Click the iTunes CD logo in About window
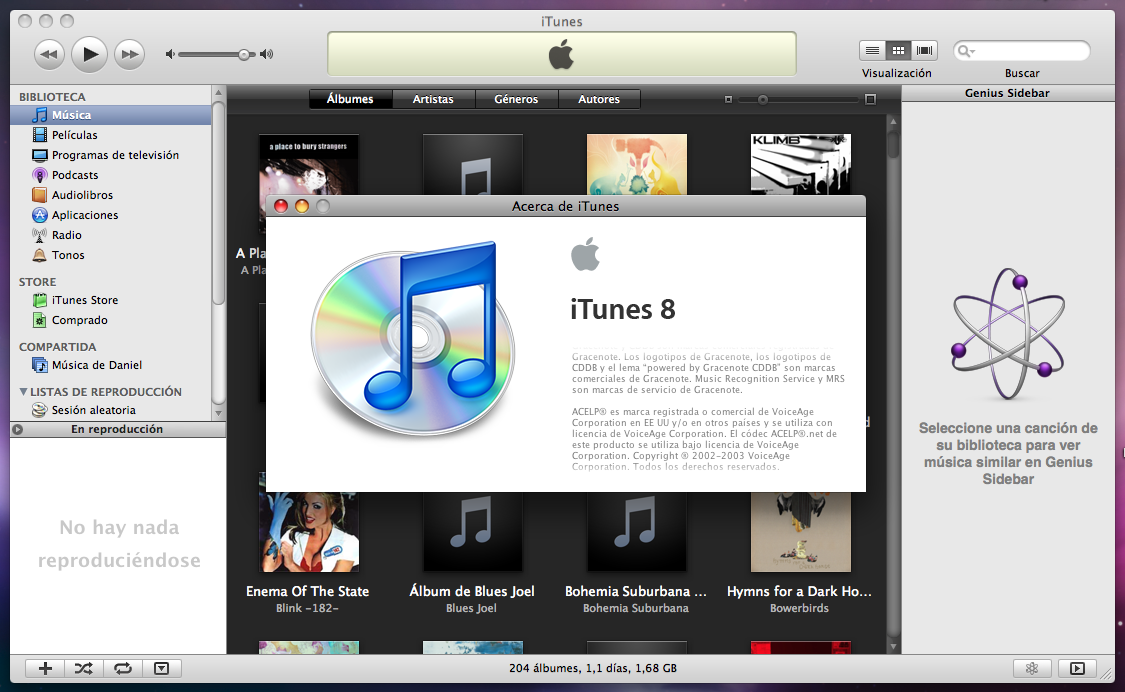The image size is (1125, 692). (414, 339)
